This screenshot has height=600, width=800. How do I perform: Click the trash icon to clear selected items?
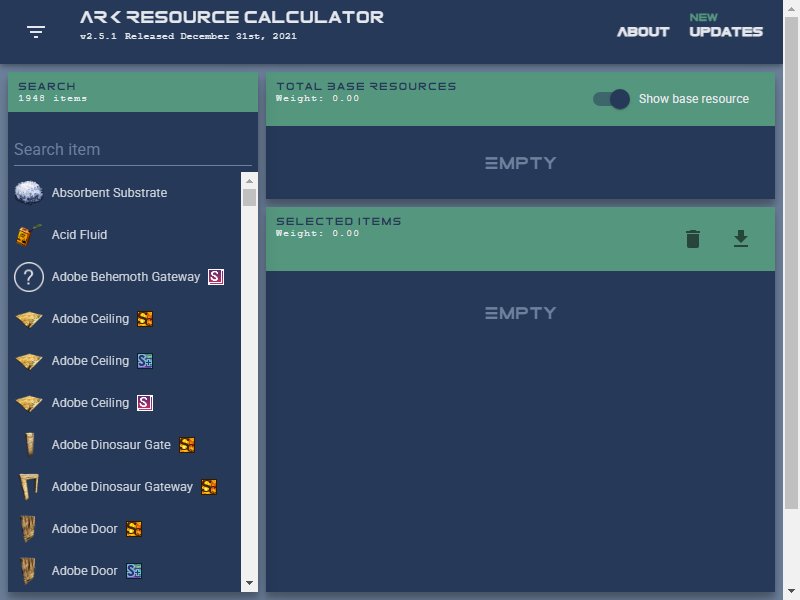point(693,239)
